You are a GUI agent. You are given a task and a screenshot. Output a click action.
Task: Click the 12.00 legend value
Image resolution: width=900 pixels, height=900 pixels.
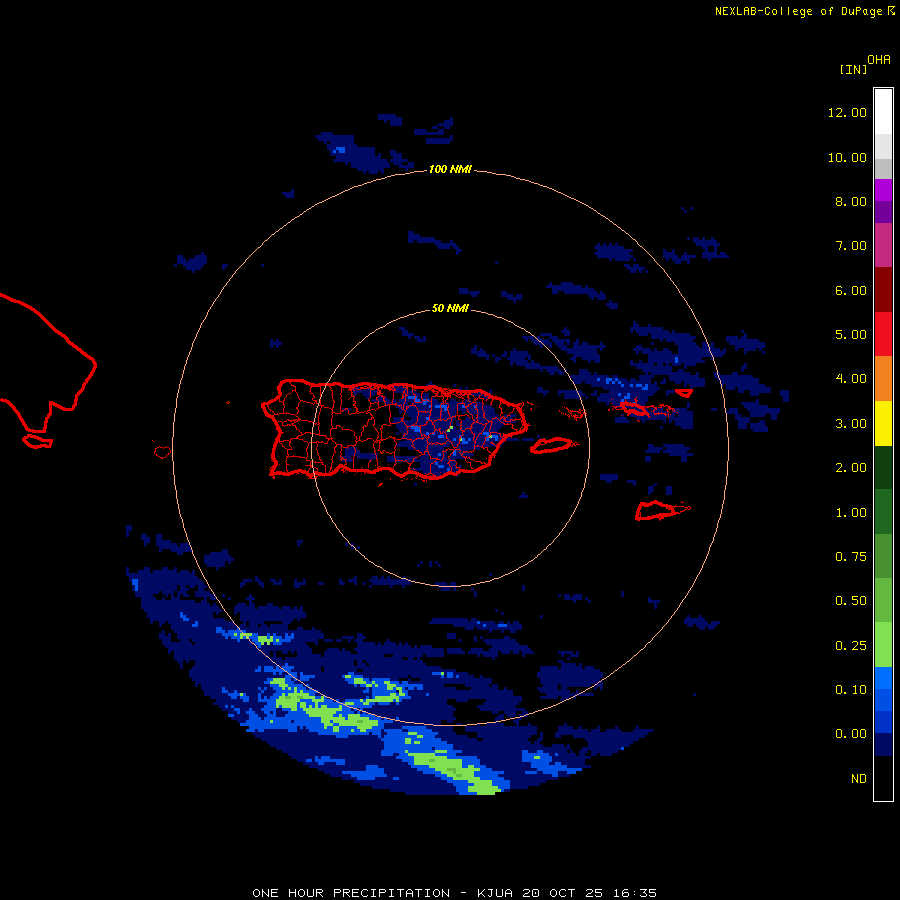point(847,112)
